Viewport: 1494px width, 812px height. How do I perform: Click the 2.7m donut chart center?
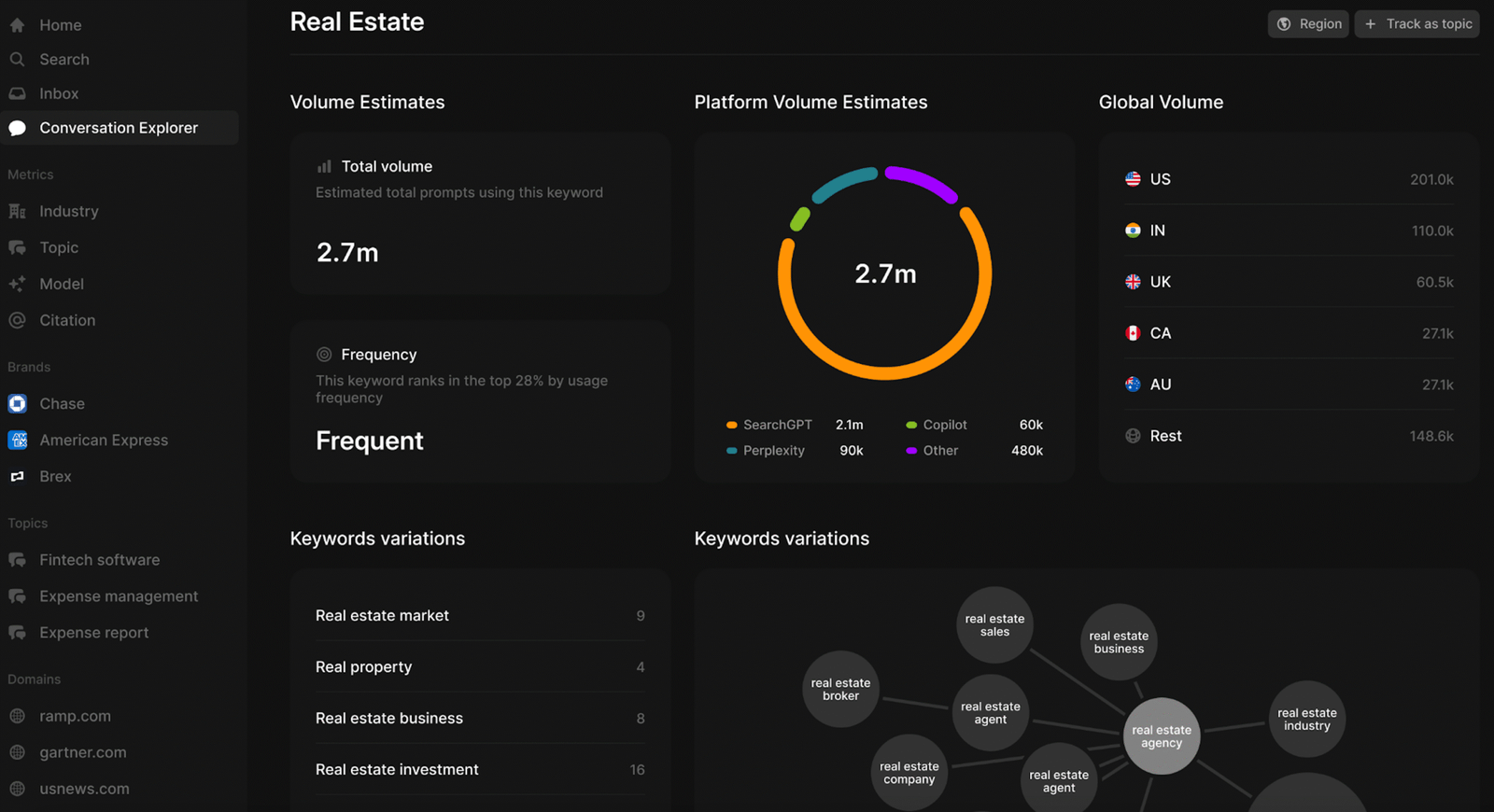point(885,273)
